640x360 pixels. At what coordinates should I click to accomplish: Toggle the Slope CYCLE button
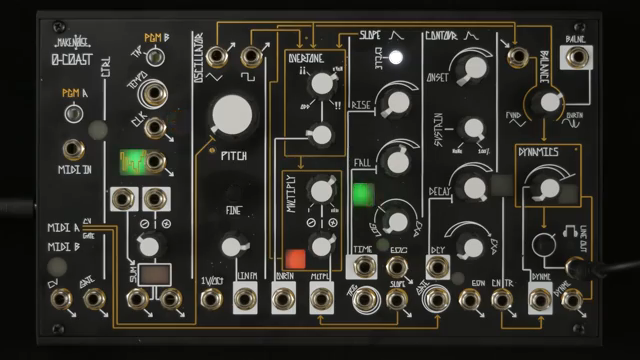click(395, 58)
